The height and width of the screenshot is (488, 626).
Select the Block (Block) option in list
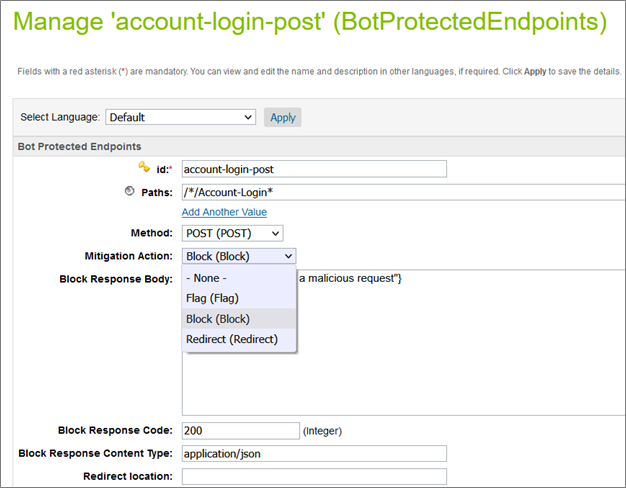[x=218, y=319]
